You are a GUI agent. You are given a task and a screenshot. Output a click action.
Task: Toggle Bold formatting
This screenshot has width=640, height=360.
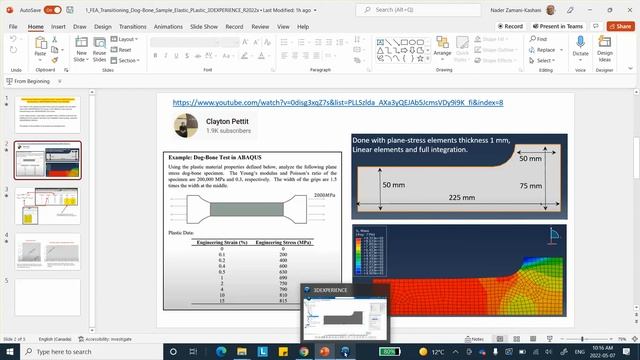tap(155, 56)
